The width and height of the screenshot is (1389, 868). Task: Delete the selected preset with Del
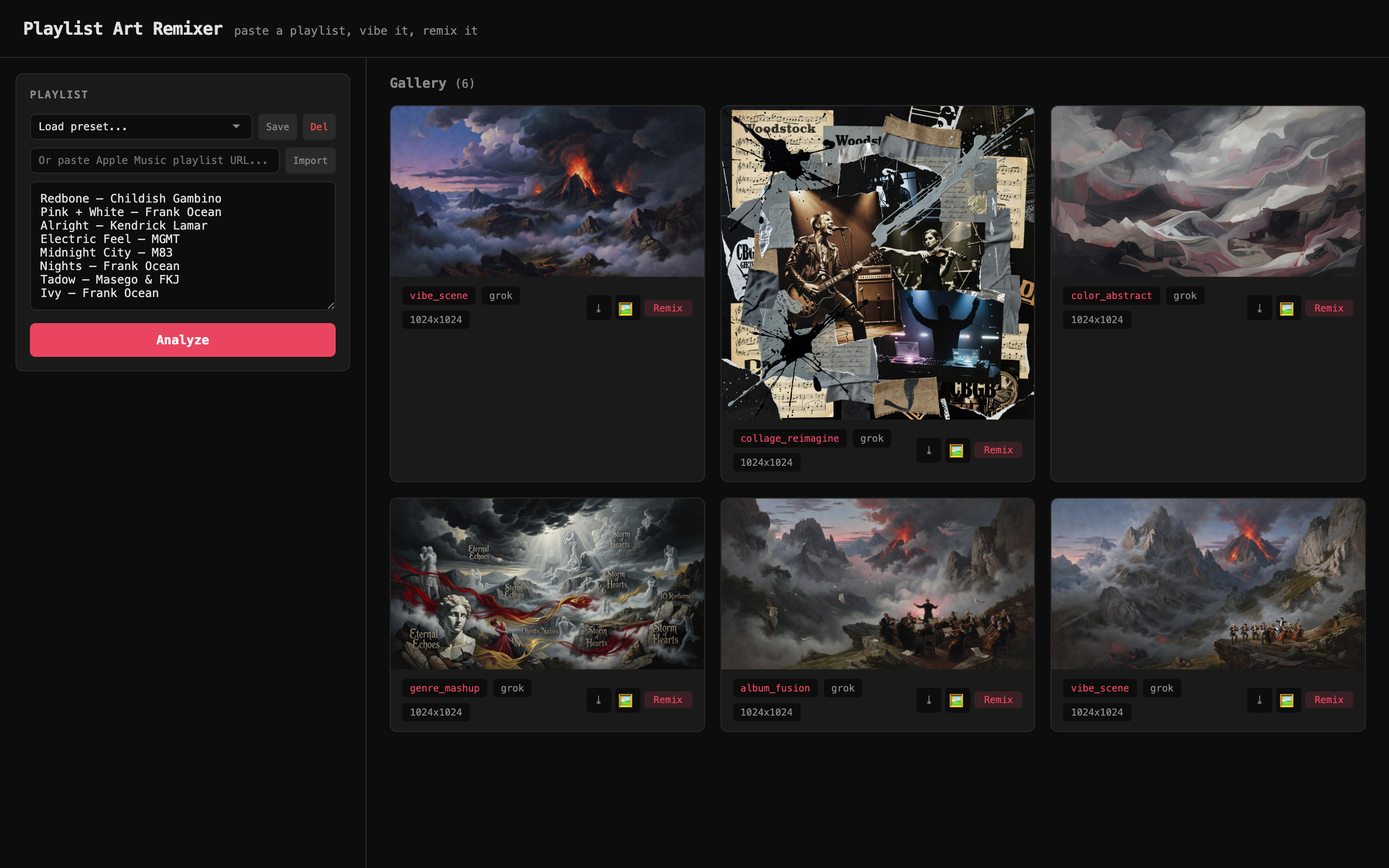319,126
